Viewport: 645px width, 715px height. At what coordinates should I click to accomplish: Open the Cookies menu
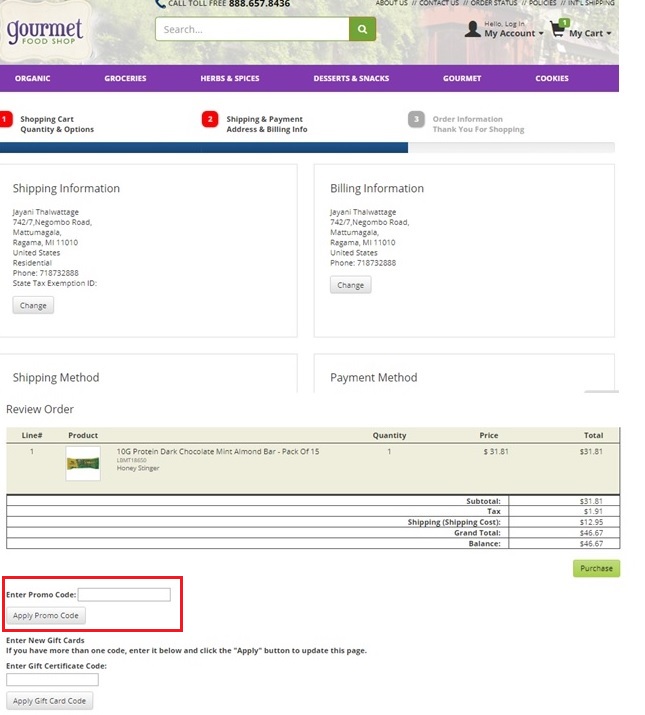pyautogui.click(x=552, y=78)
